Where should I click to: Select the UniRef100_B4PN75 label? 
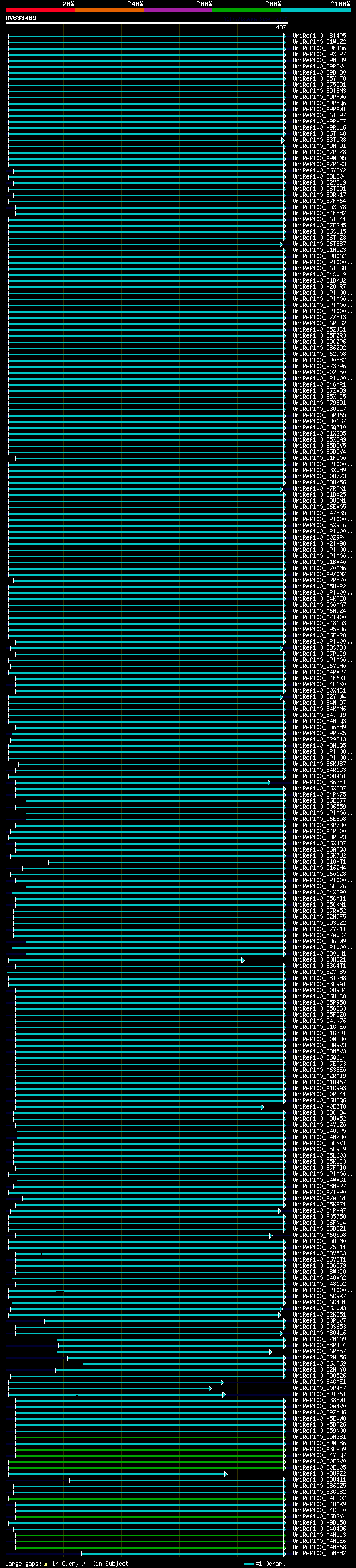(x=319, y=794)
